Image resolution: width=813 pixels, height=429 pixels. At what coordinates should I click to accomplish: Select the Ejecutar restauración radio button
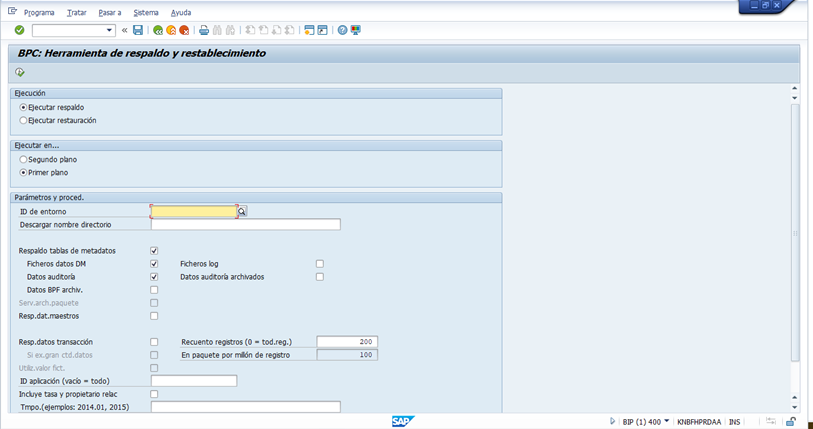(23, 120)
